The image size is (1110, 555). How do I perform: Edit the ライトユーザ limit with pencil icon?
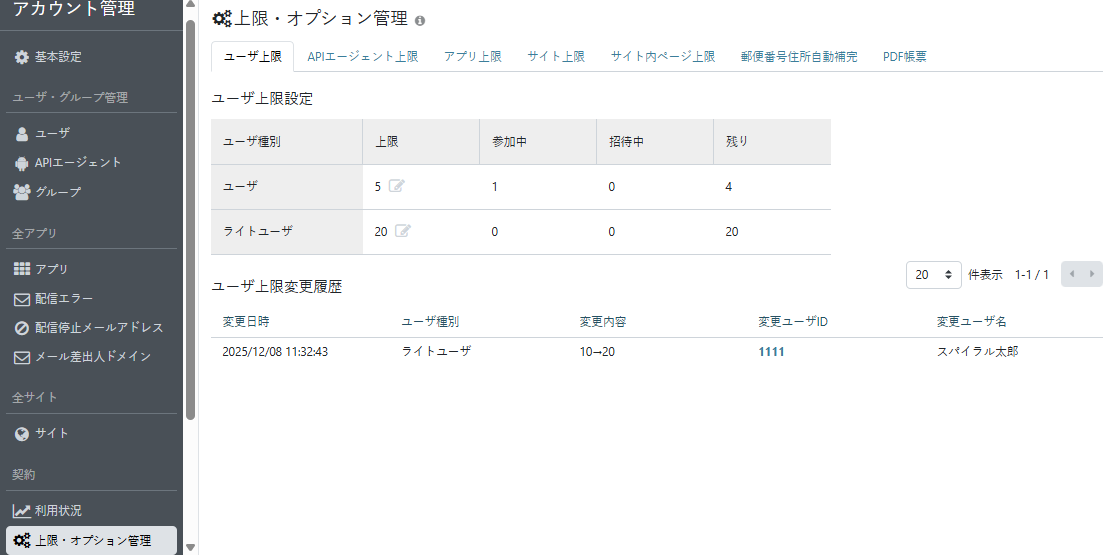coord(403,231)
